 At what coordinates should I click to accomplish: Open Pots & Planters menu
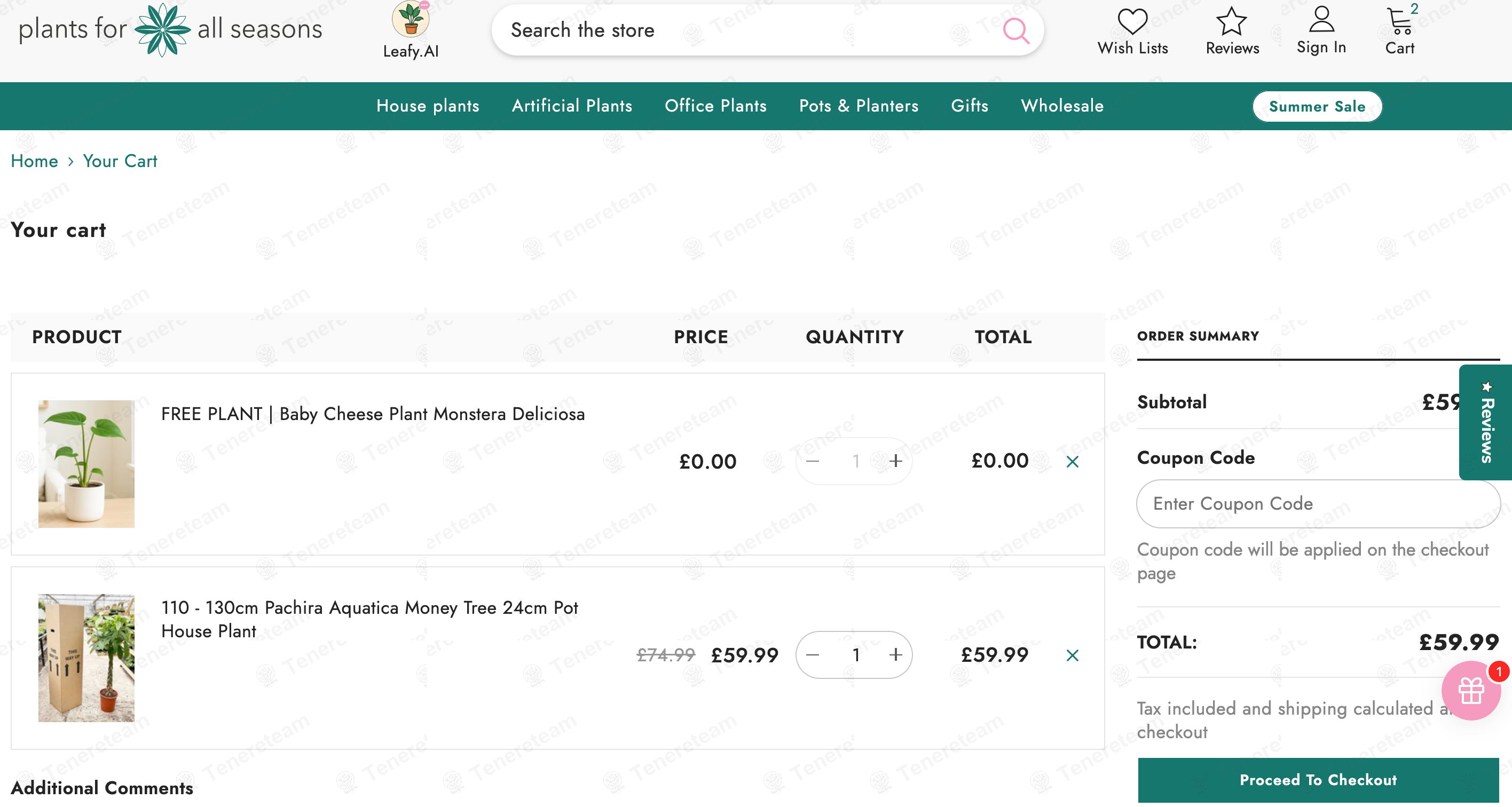pos(858,106)
